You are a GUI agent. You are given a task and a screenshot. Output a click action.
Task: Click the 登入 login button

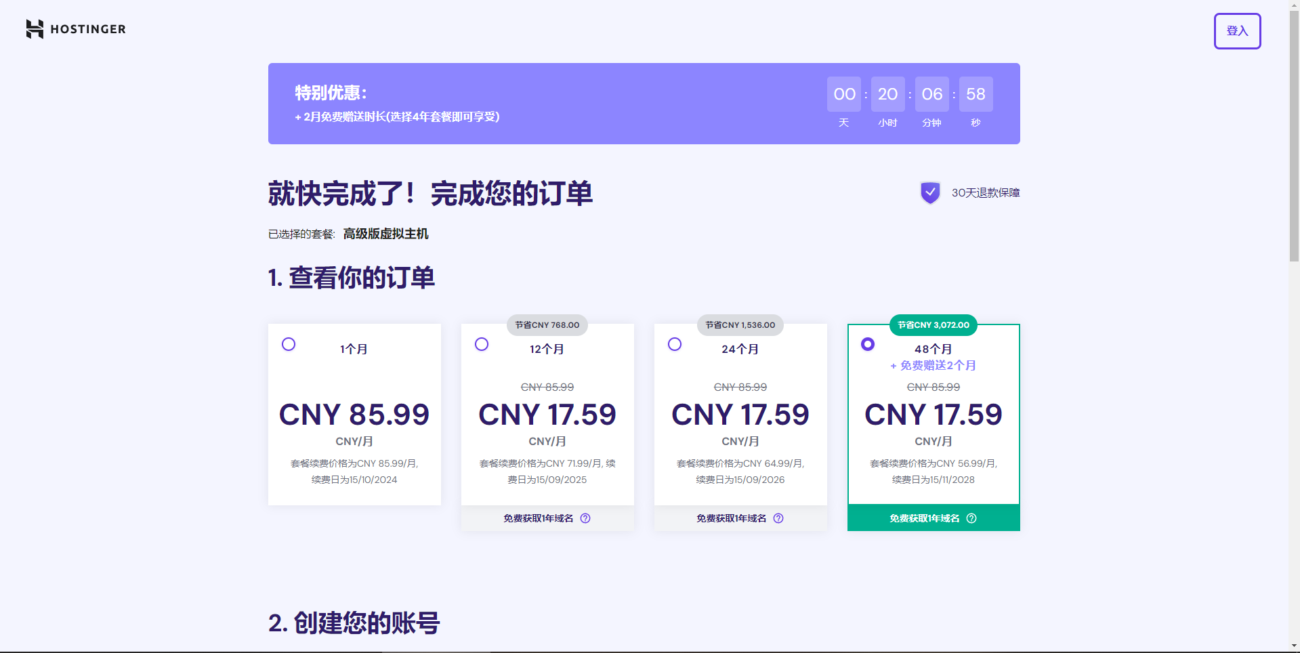[1237, 31]
